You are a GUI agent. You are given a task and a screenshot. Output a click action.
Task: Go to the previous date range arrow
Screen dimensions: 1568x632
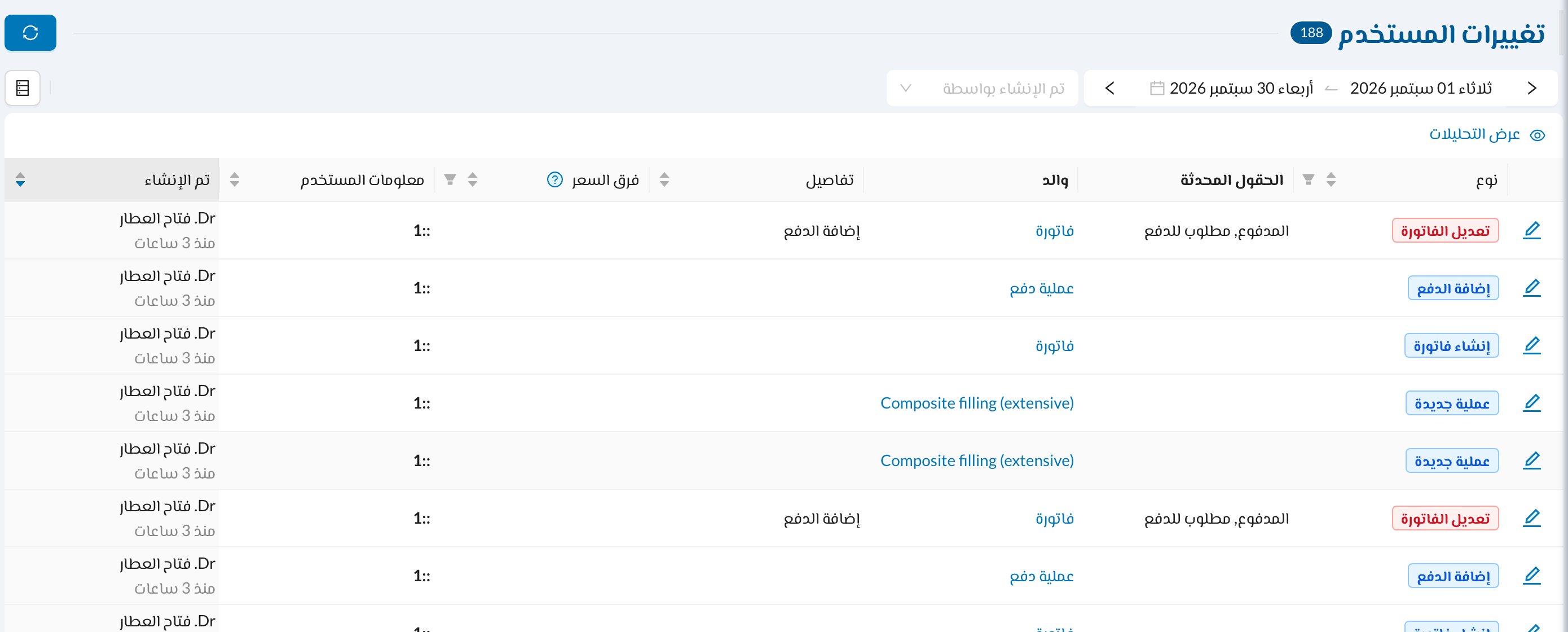[x=1531, y=88]
